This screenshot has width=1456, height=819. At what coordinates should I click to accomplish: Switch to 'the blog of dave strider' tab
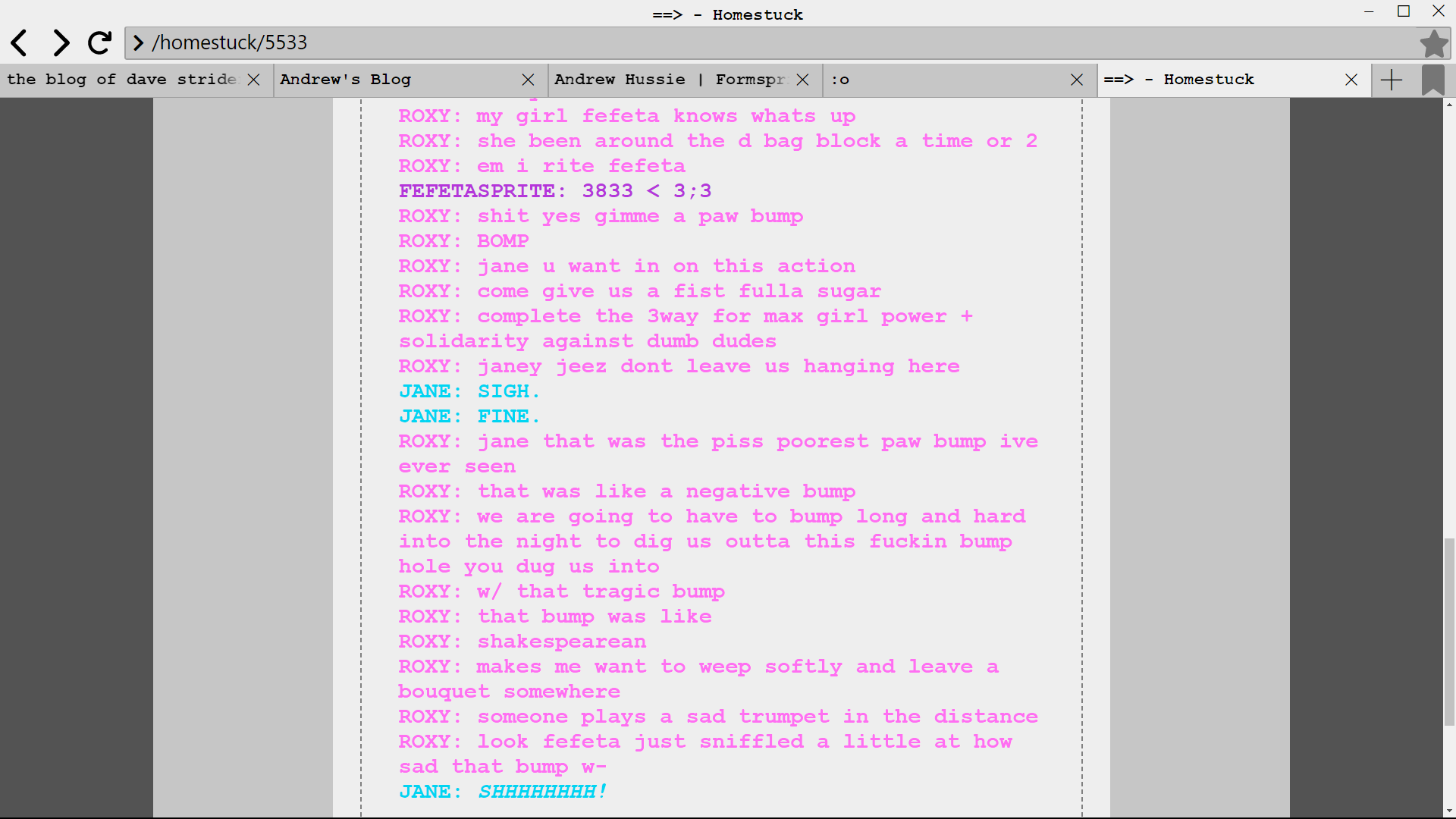[x=121, y=80]
